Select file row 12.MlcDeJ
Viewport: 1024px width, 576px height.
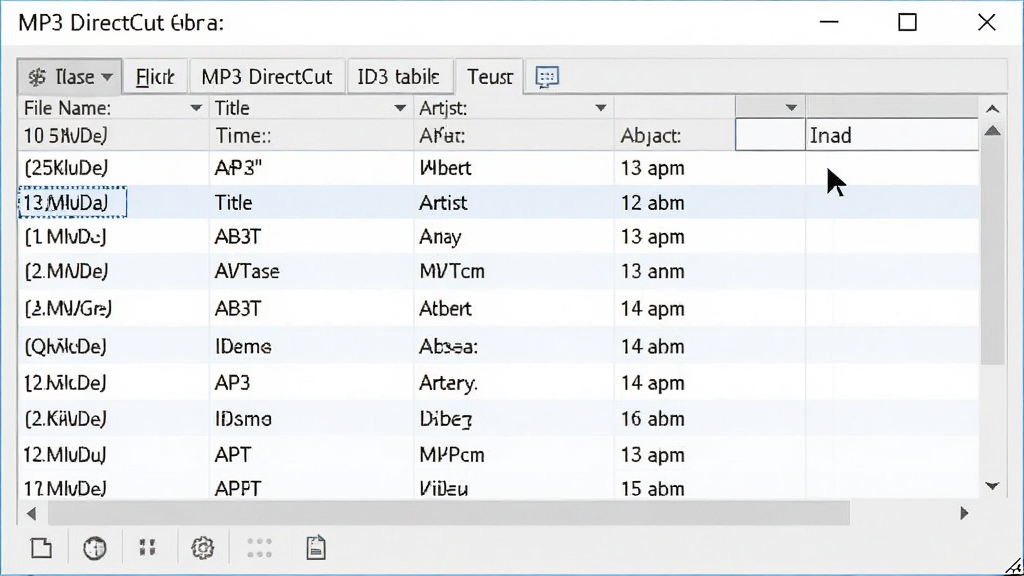pyautogui.click(x=498, y=382)
